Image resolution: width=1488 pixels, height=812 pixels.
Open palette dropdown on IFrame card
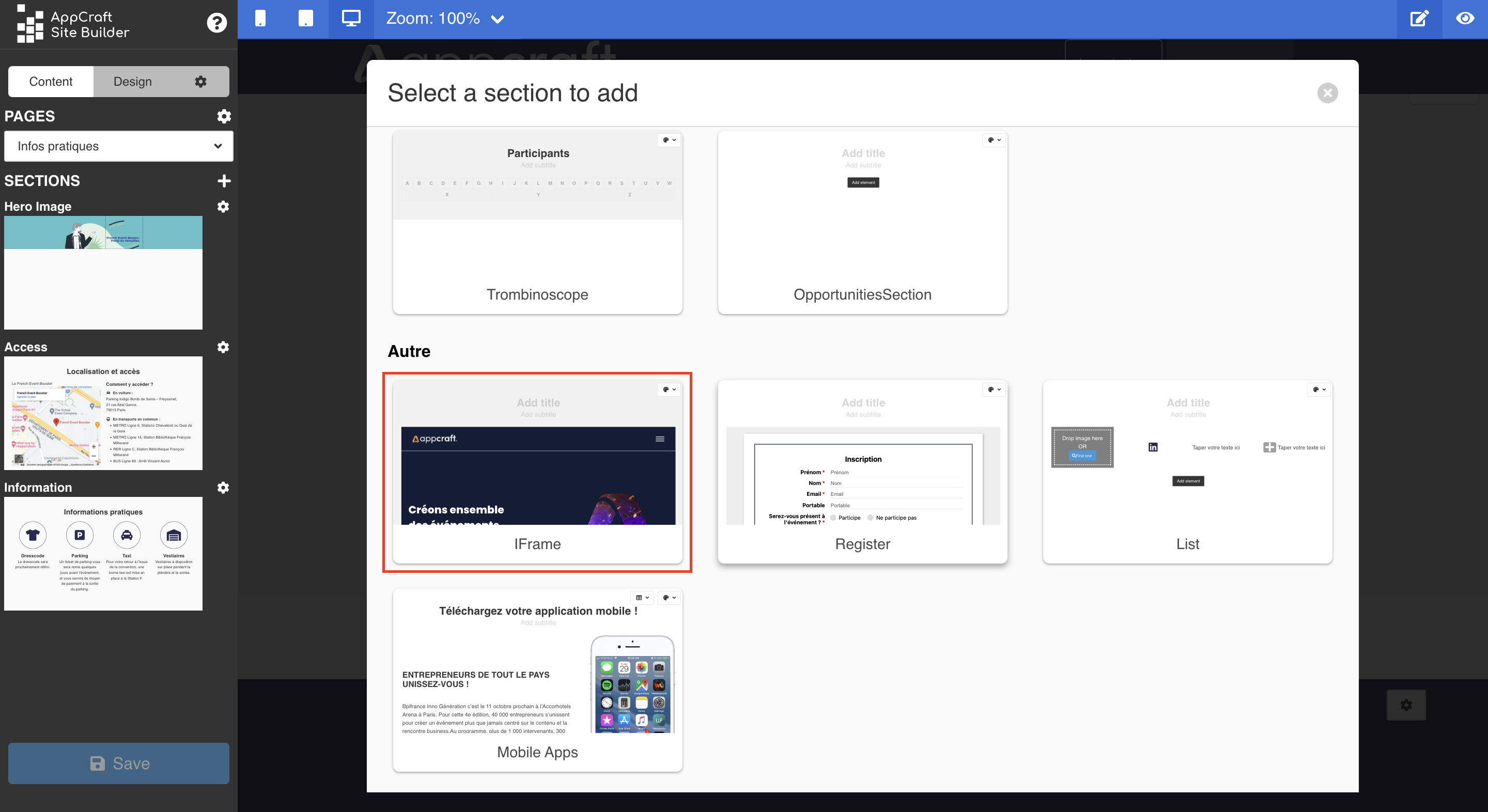(x=670, y=390)
